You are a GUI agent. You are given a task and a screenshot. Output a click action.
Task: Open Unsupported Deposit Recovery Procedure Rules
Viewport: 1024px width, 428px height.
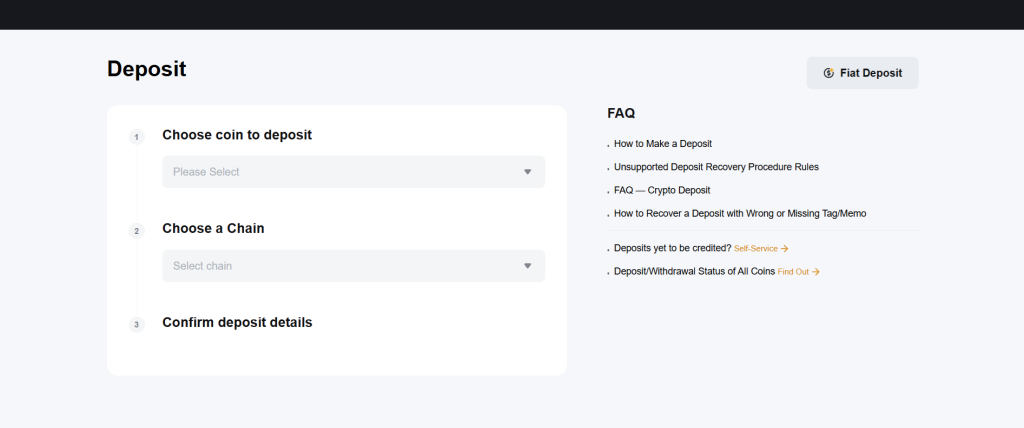(716, 167)
